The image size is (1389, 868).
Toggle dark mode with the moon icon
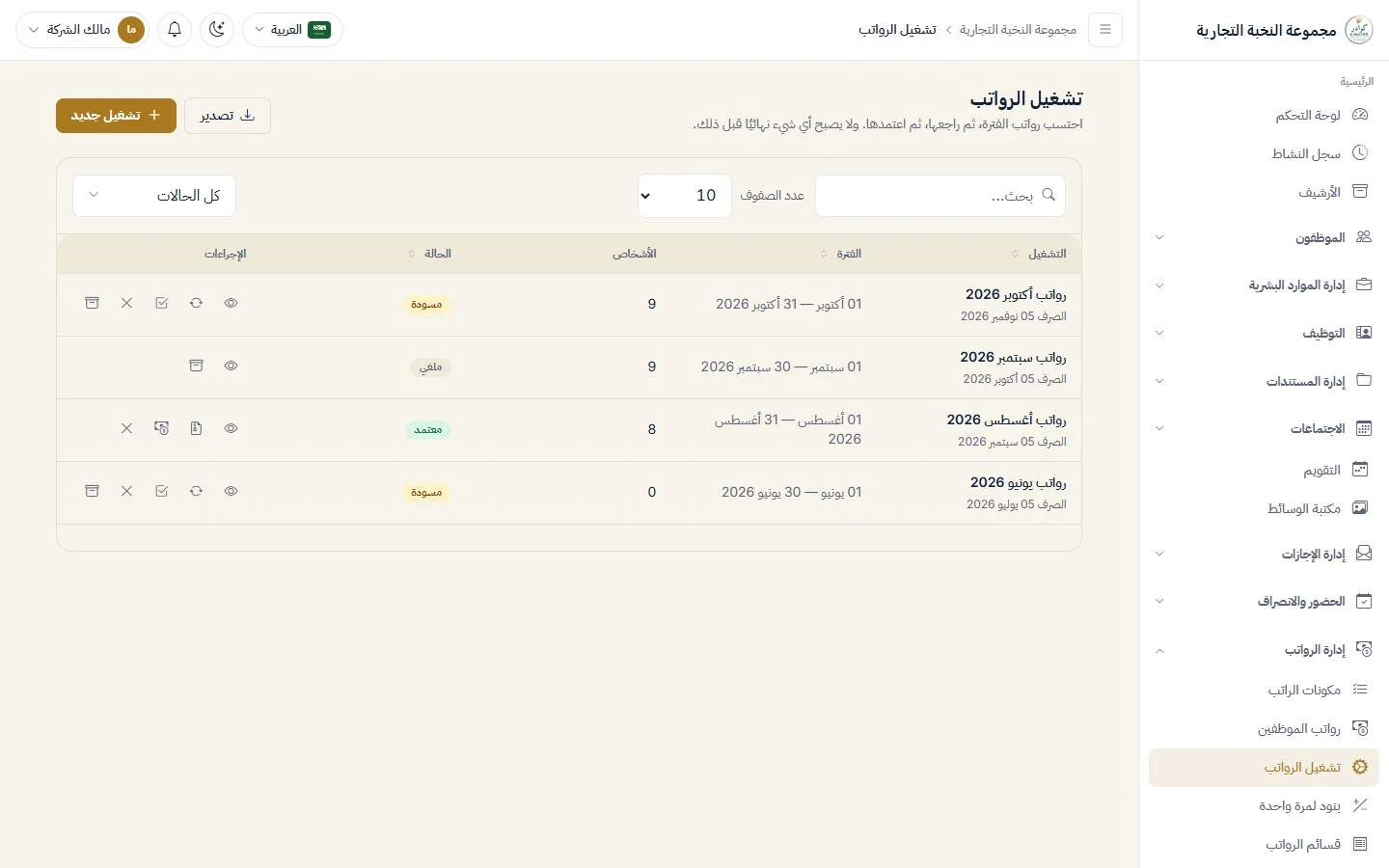click(217, 30)
